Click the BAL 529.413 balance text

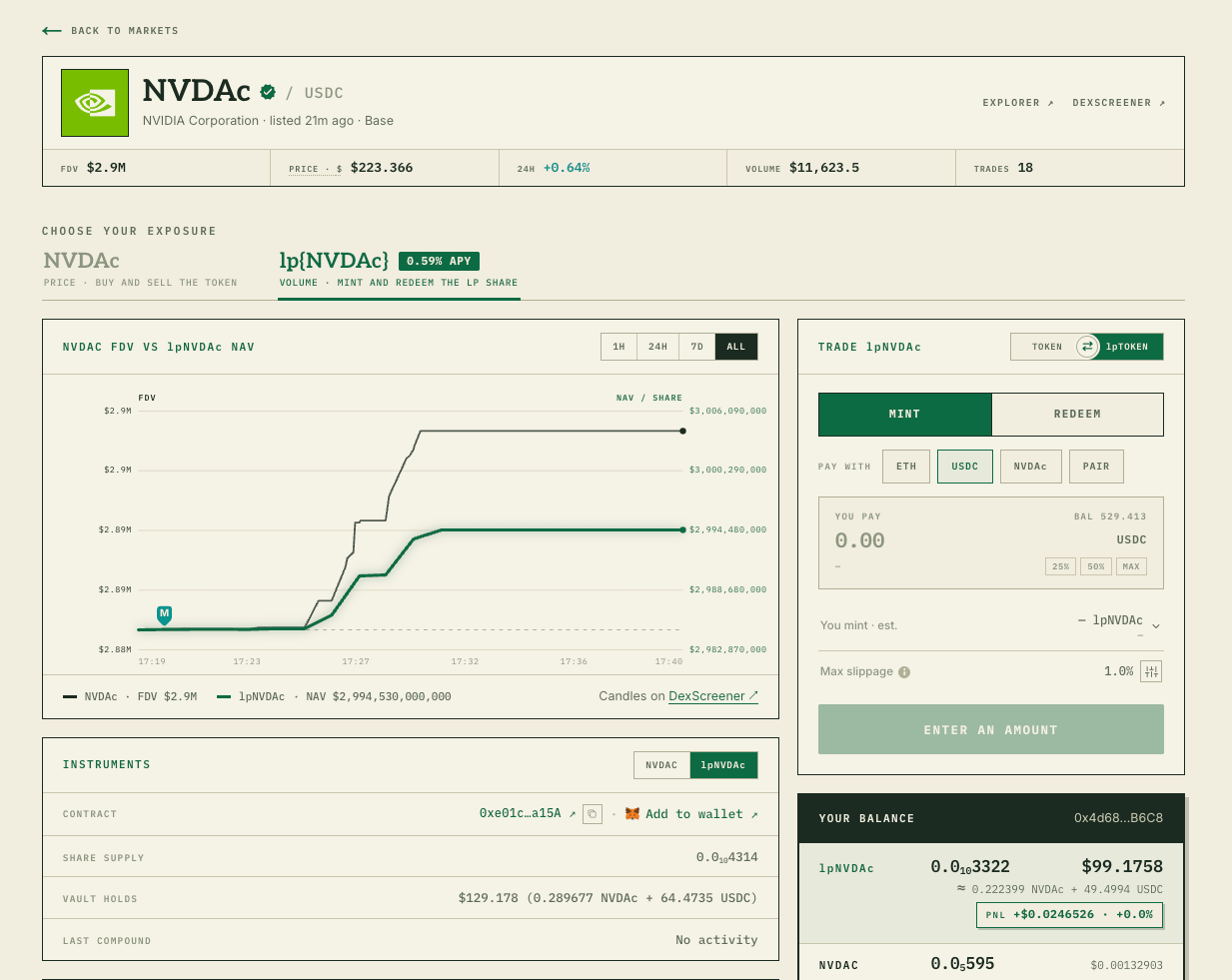pos(1110,516)
